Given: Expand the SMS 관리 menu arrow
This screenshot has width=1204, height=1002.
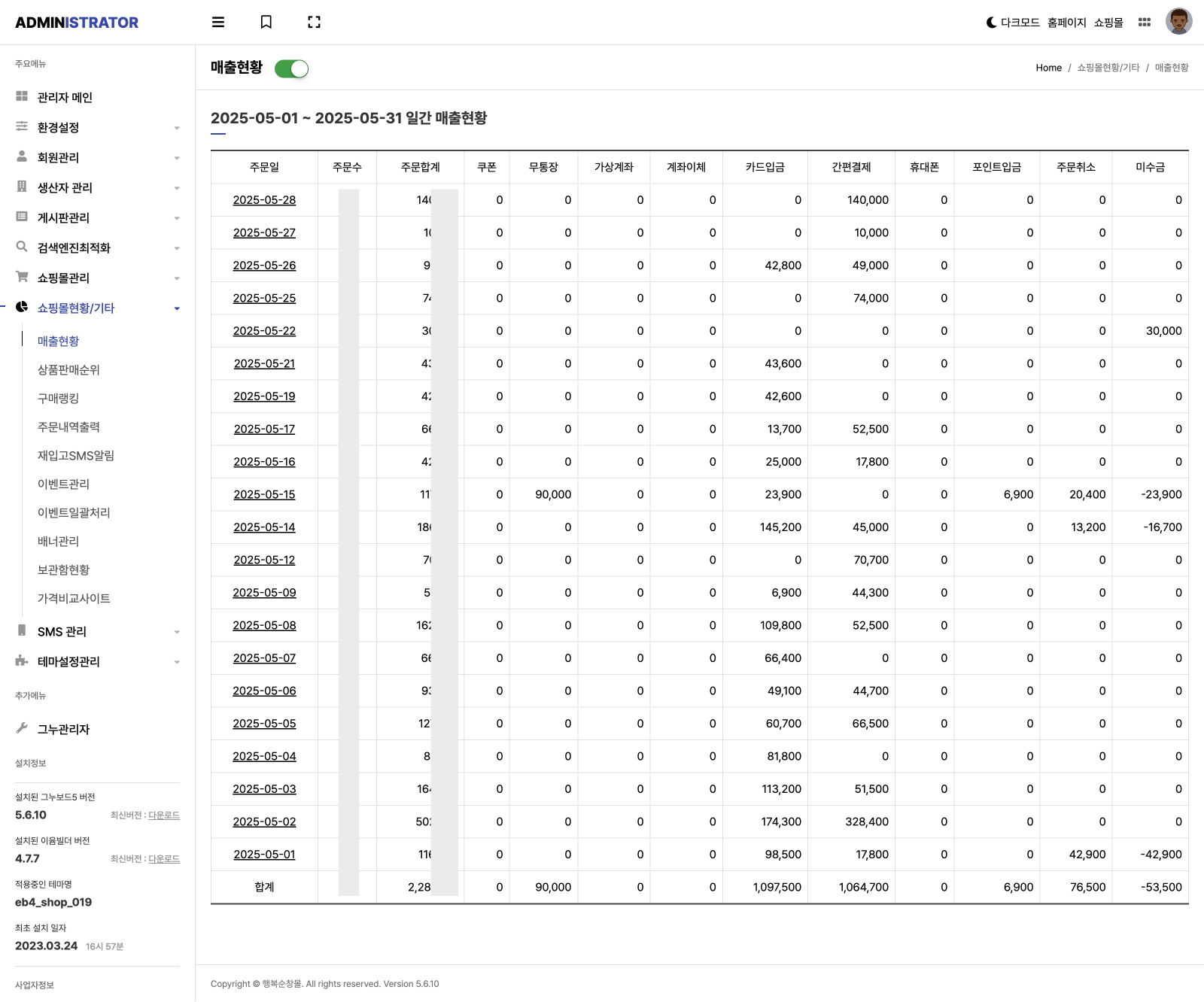Looking at the screenshot, I should coord(177,632).
